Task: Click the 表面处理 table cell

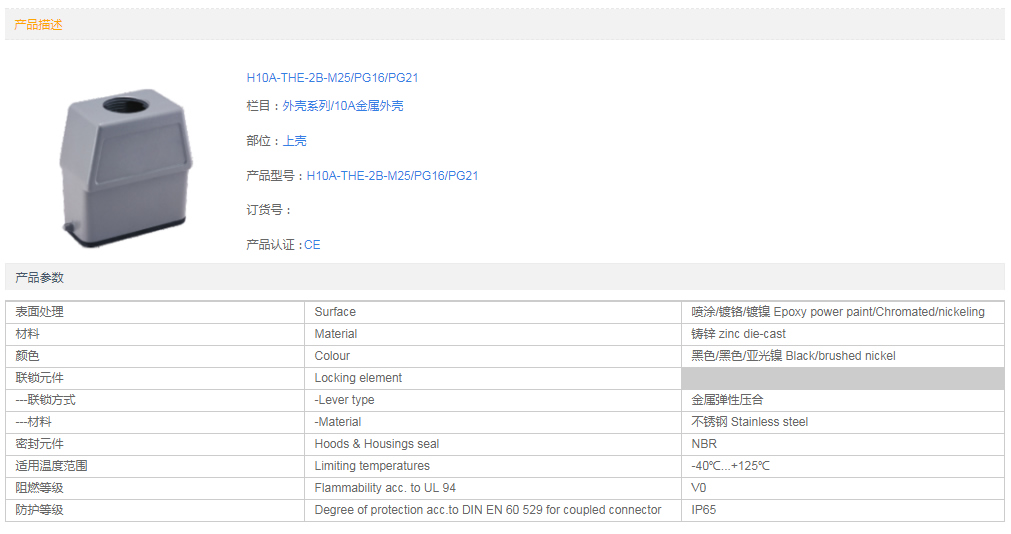Action: [40, 312]
